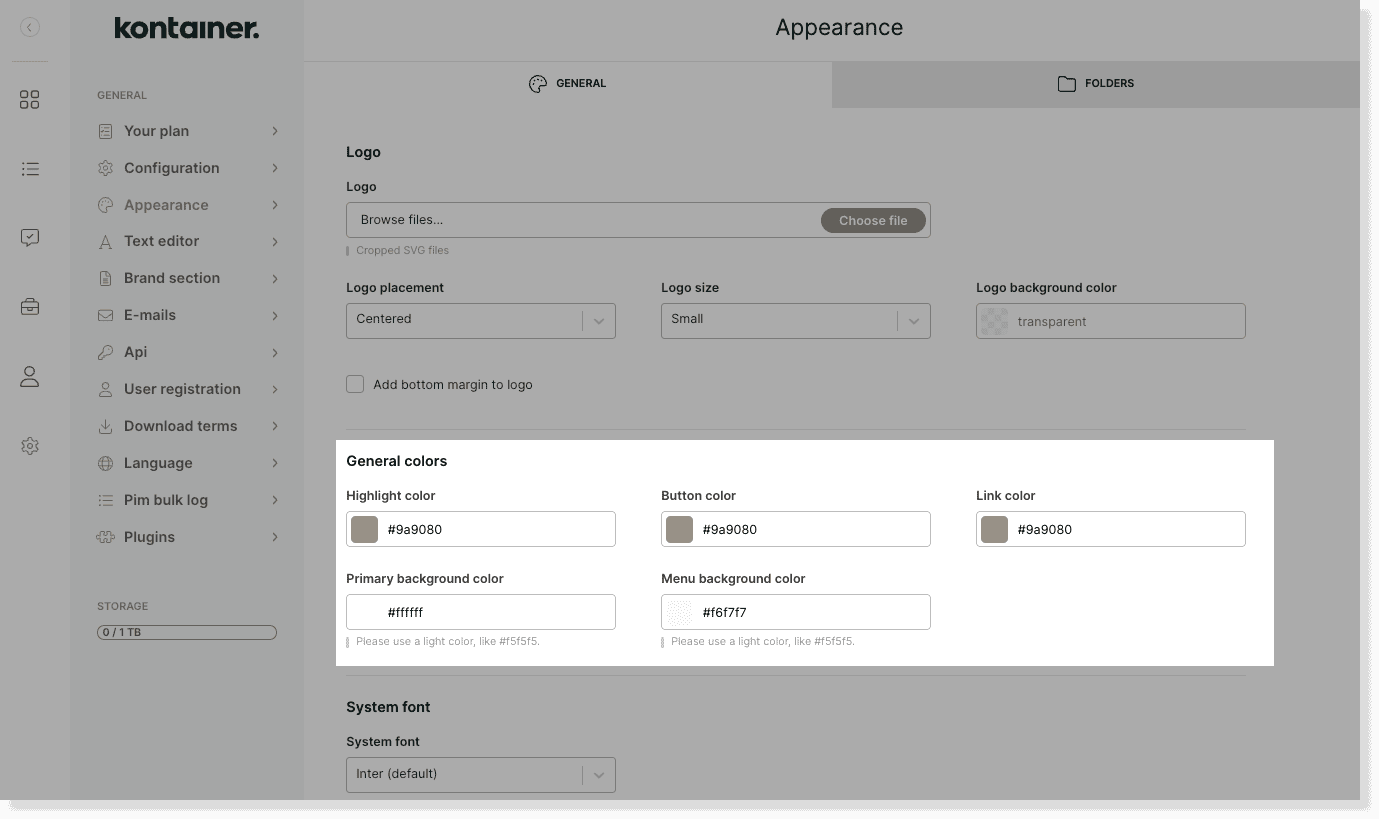The height and width of the screenshot is (819, 1379).
Task: Click the briefcase icon in the left sidebar
Action: [30, 307]
